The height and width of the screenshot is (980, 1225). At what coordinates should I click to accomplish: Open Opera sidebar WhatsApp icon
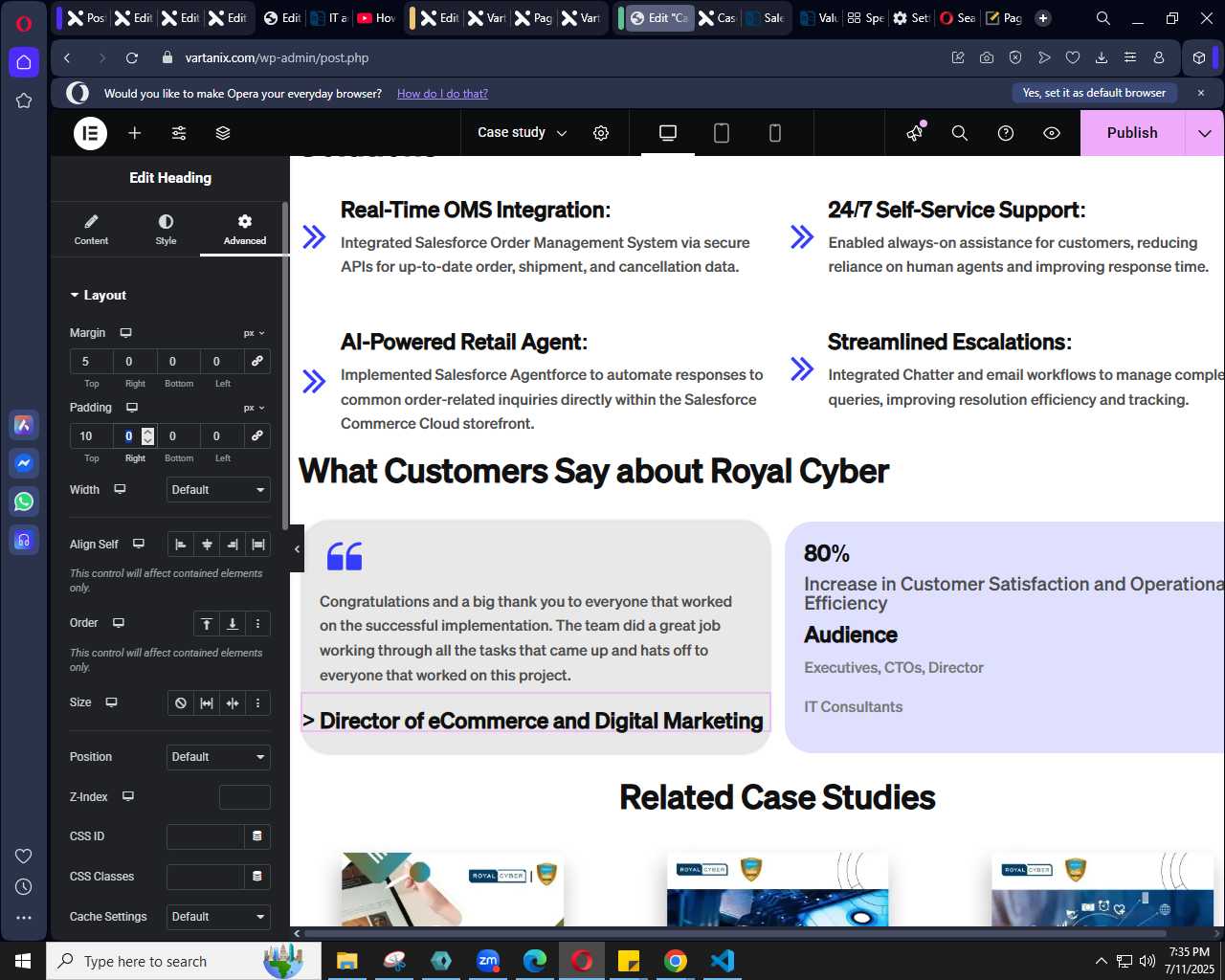tap(24, 501)
